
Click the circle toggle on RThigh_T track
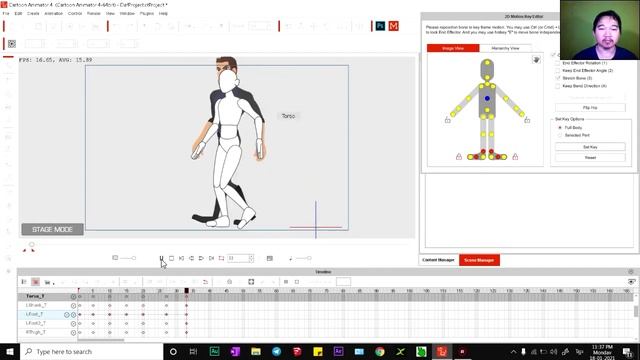pos(73,333)
